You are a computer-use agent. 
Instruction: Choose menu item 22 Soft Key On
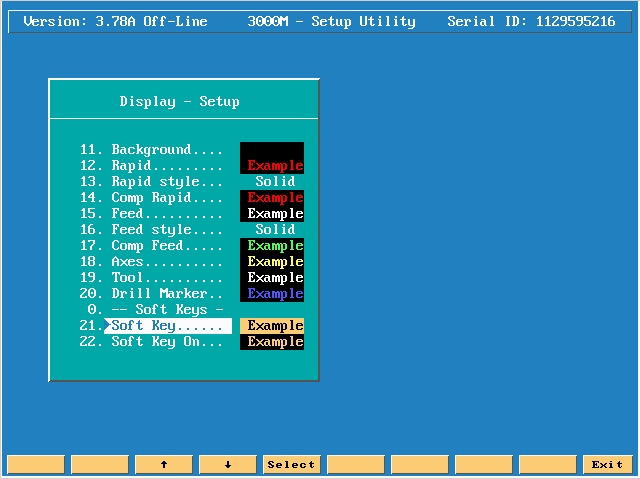tap(151, 342)
